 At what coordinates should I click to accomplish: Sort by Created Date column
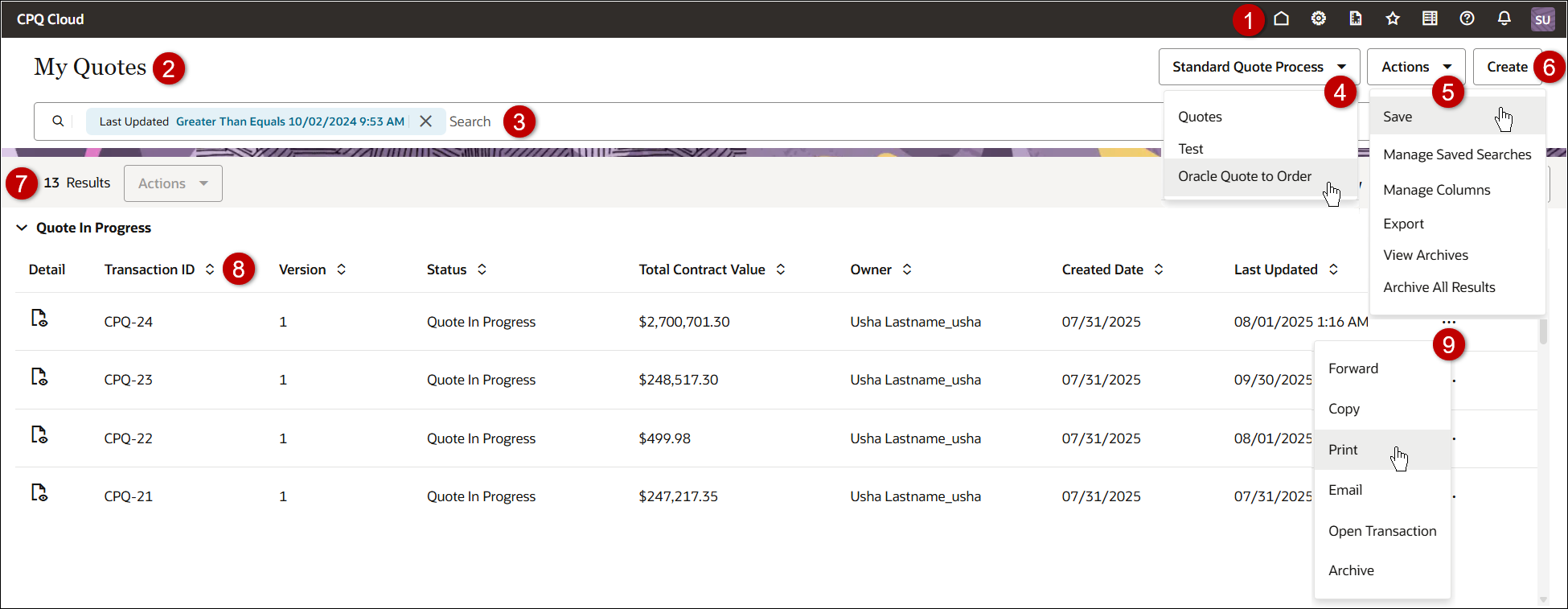tap(1158, 270)
